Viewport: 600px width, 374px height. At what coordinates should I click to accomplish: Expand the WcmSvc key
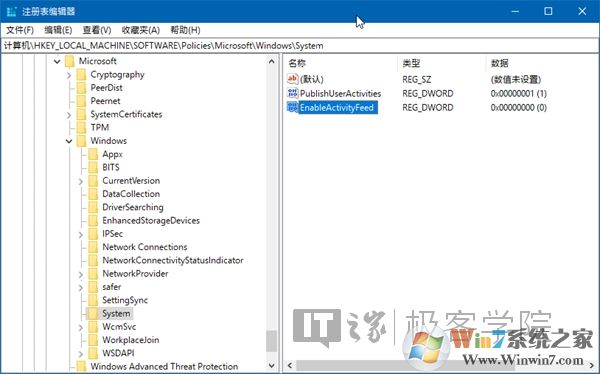point(81,327)
